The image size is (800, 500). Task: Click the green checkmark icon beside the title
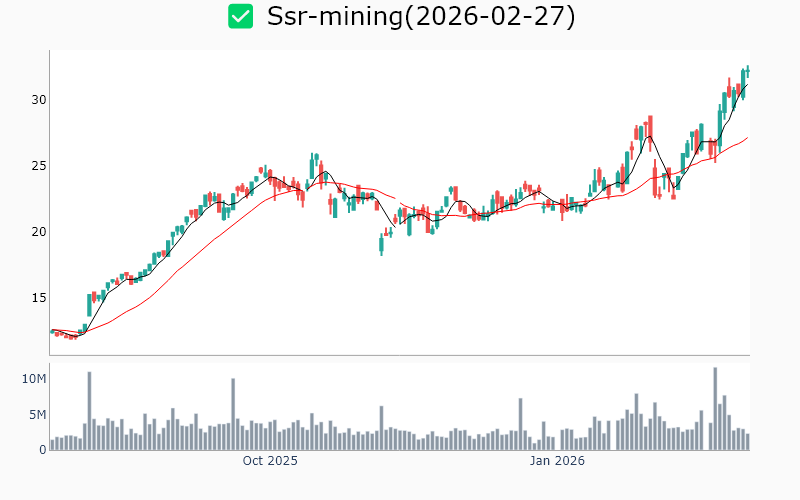pos(240,16)
